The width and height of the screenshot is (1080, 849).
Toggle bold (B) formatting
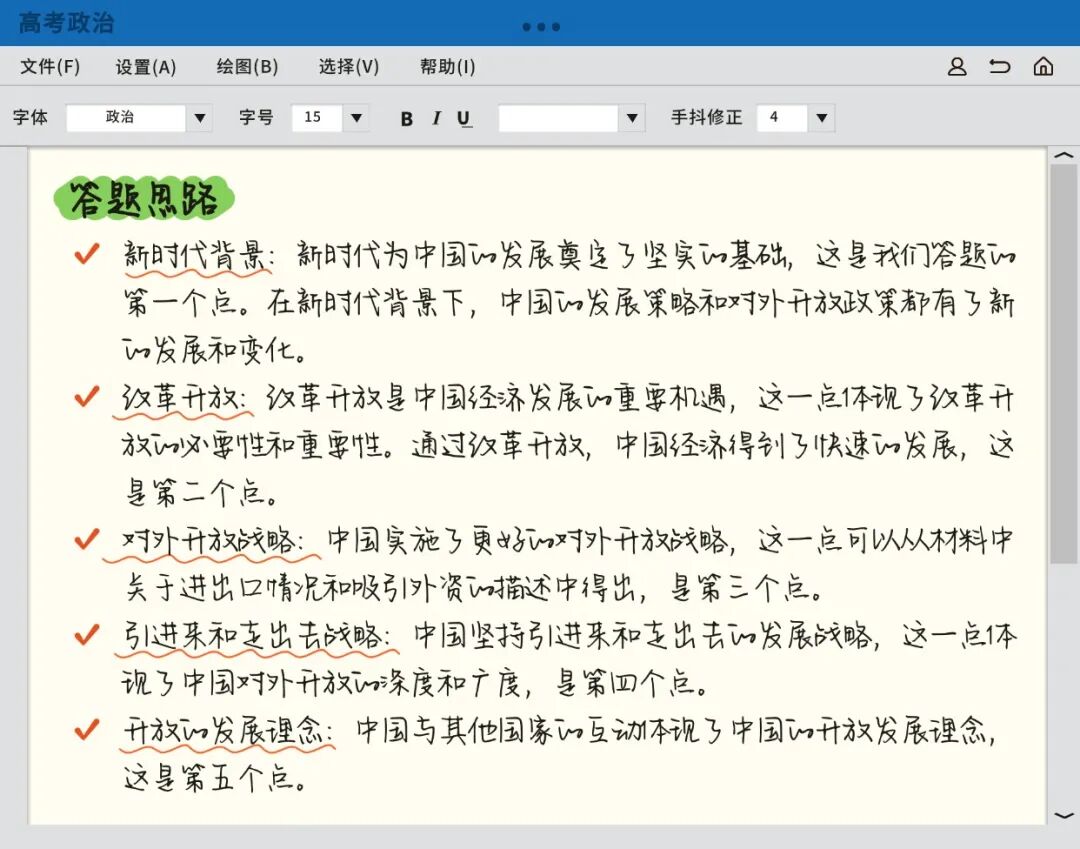click(406, 118)
